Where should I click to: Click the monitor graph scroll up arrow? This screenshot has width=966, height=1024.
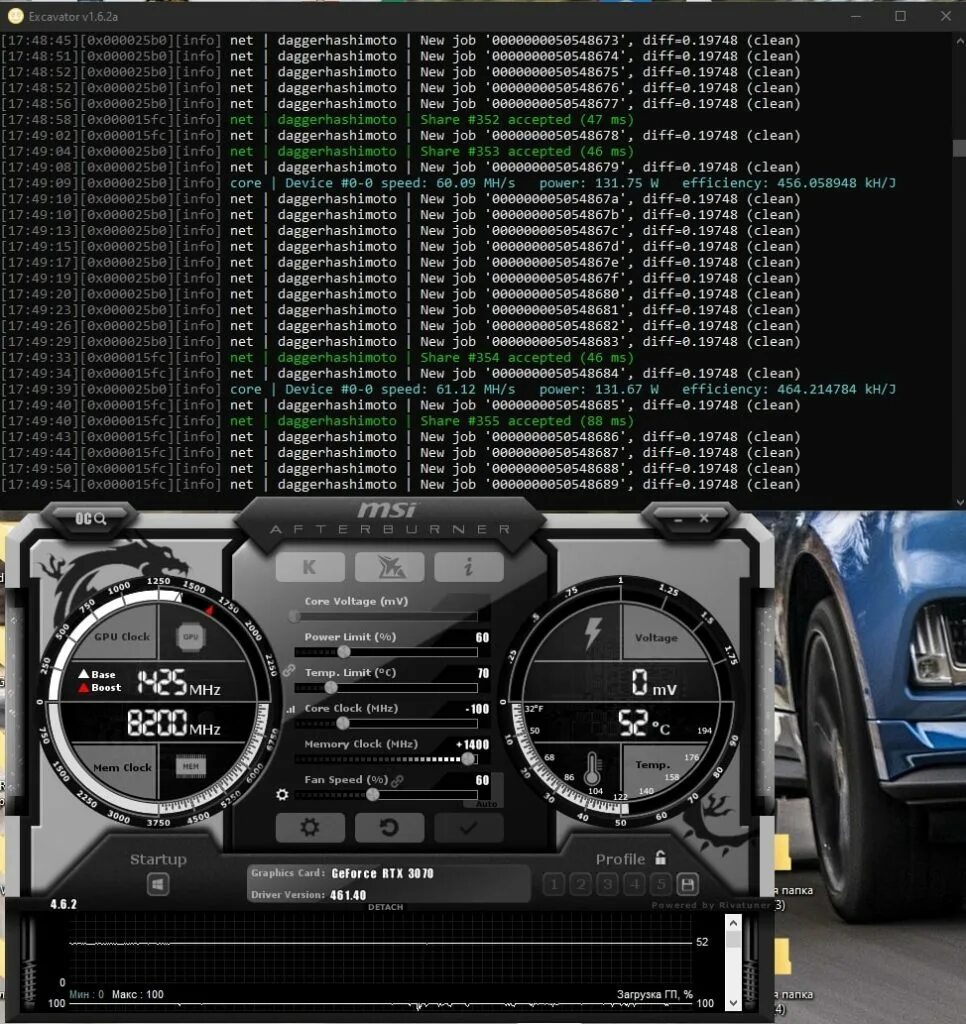click(733, 923)
